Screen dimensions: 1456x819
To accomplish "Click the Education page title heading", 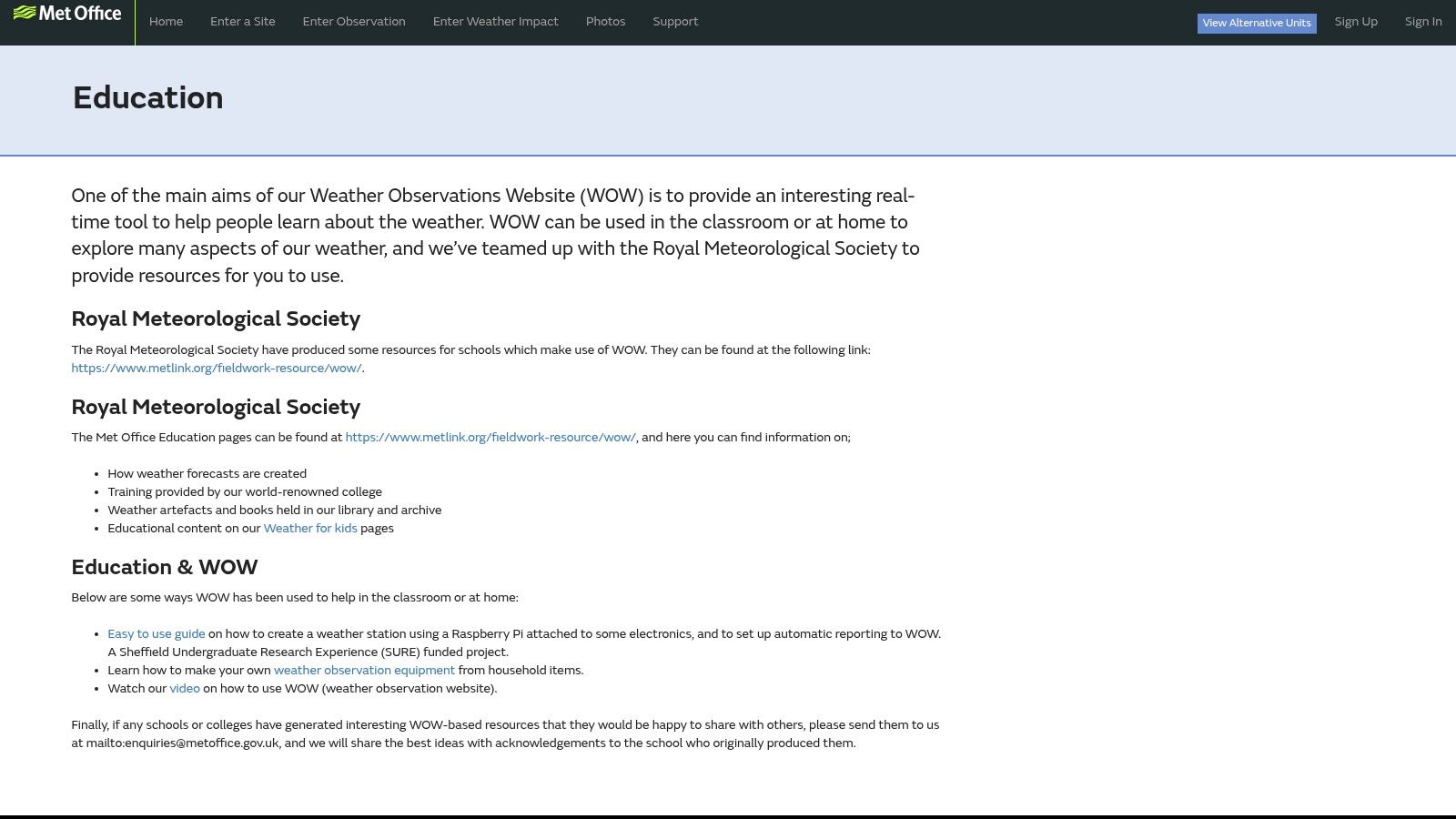I will [x=147, y=98].
